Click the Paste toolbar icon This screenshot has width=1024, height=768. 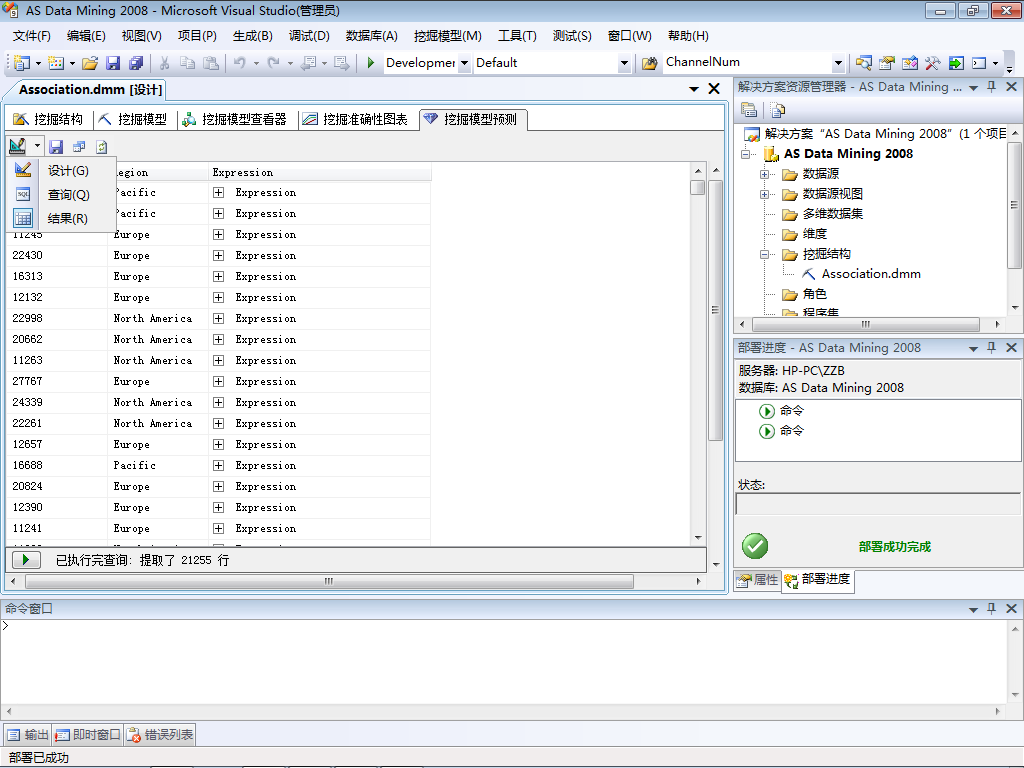[x=211, y=63]
